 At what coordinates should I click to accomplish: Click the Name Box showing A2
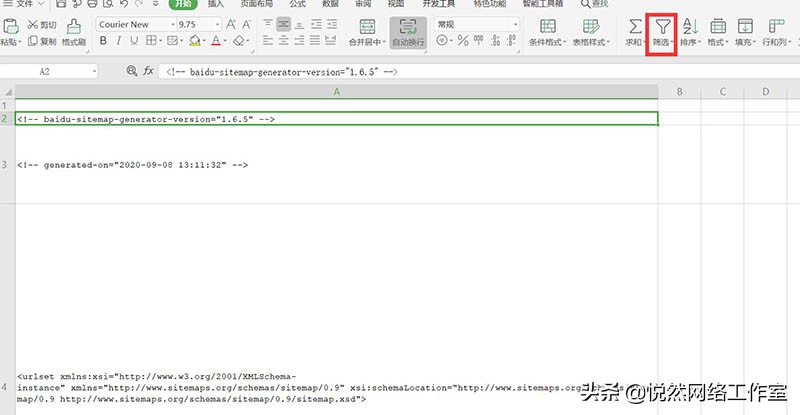(48, 71)
